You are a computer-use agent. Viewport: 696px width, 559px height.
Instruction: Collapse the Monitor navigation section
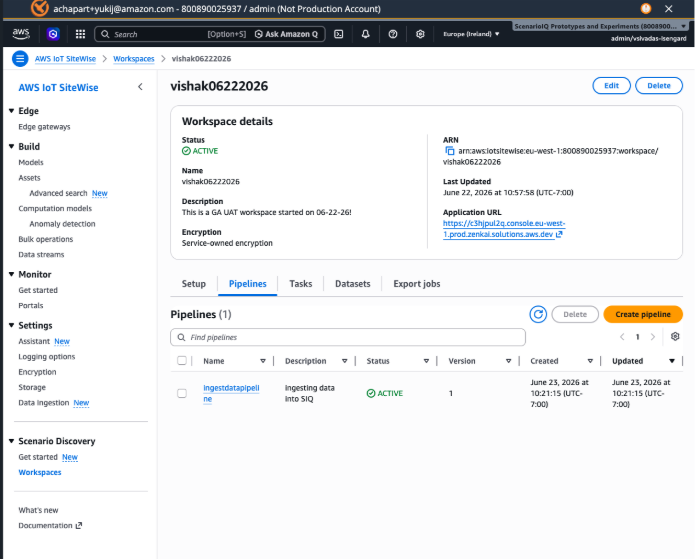tap(12, 274)
